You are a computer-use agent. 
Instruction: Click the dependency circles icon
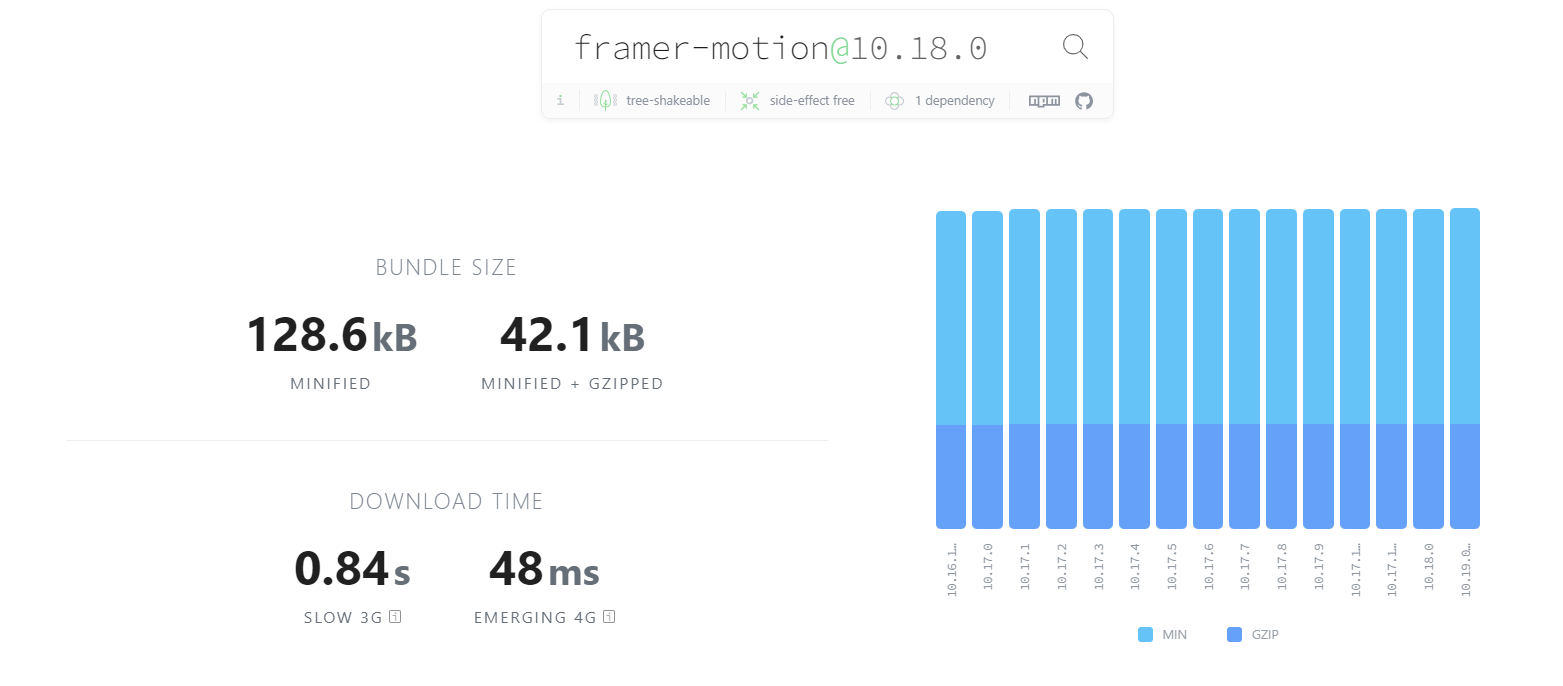(895, 100)
